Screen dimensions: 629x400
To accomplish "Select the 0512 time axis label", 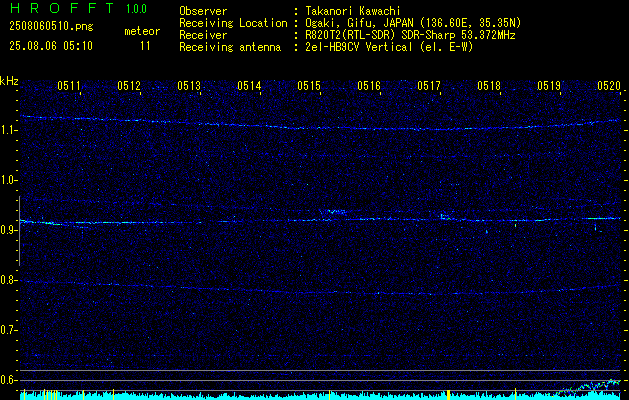I will pos(129,85).
